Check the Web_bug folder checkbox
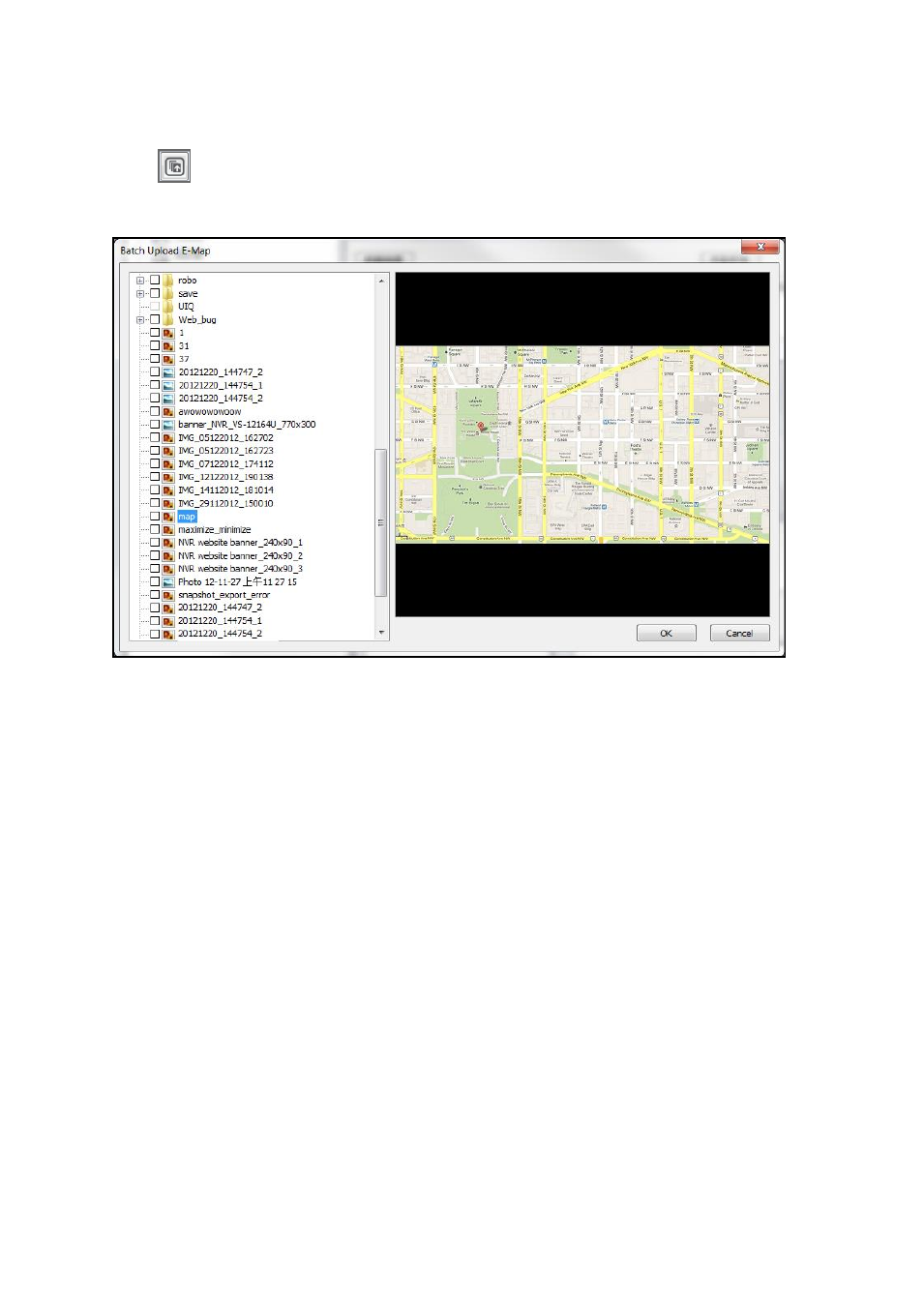 [155, 319]
